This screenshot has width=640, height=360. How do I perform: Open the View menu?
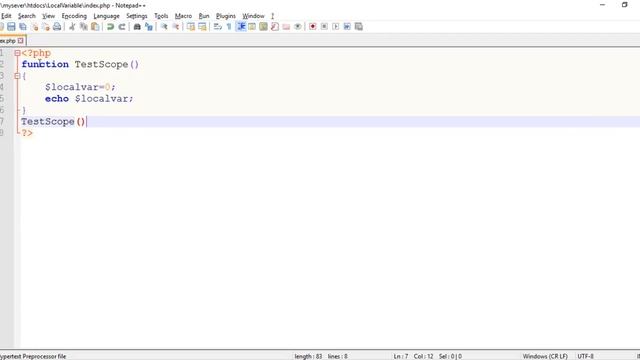(48, 16)
